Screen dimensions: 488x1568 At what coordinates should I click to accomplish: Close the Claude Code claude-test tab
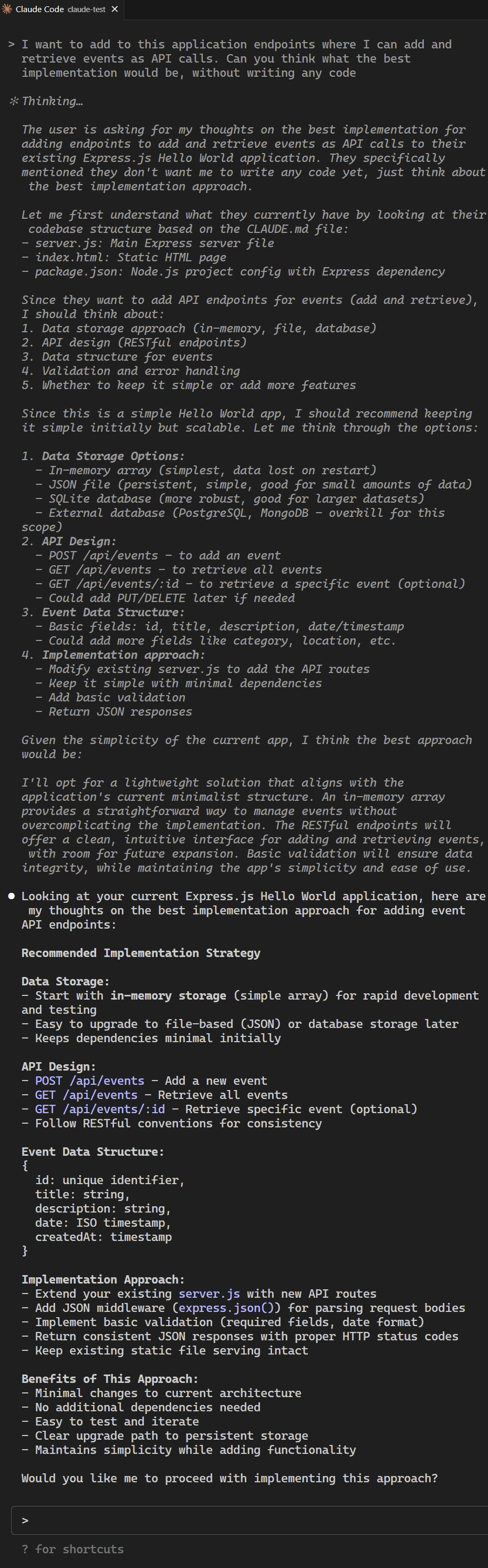tap(115, 9)
